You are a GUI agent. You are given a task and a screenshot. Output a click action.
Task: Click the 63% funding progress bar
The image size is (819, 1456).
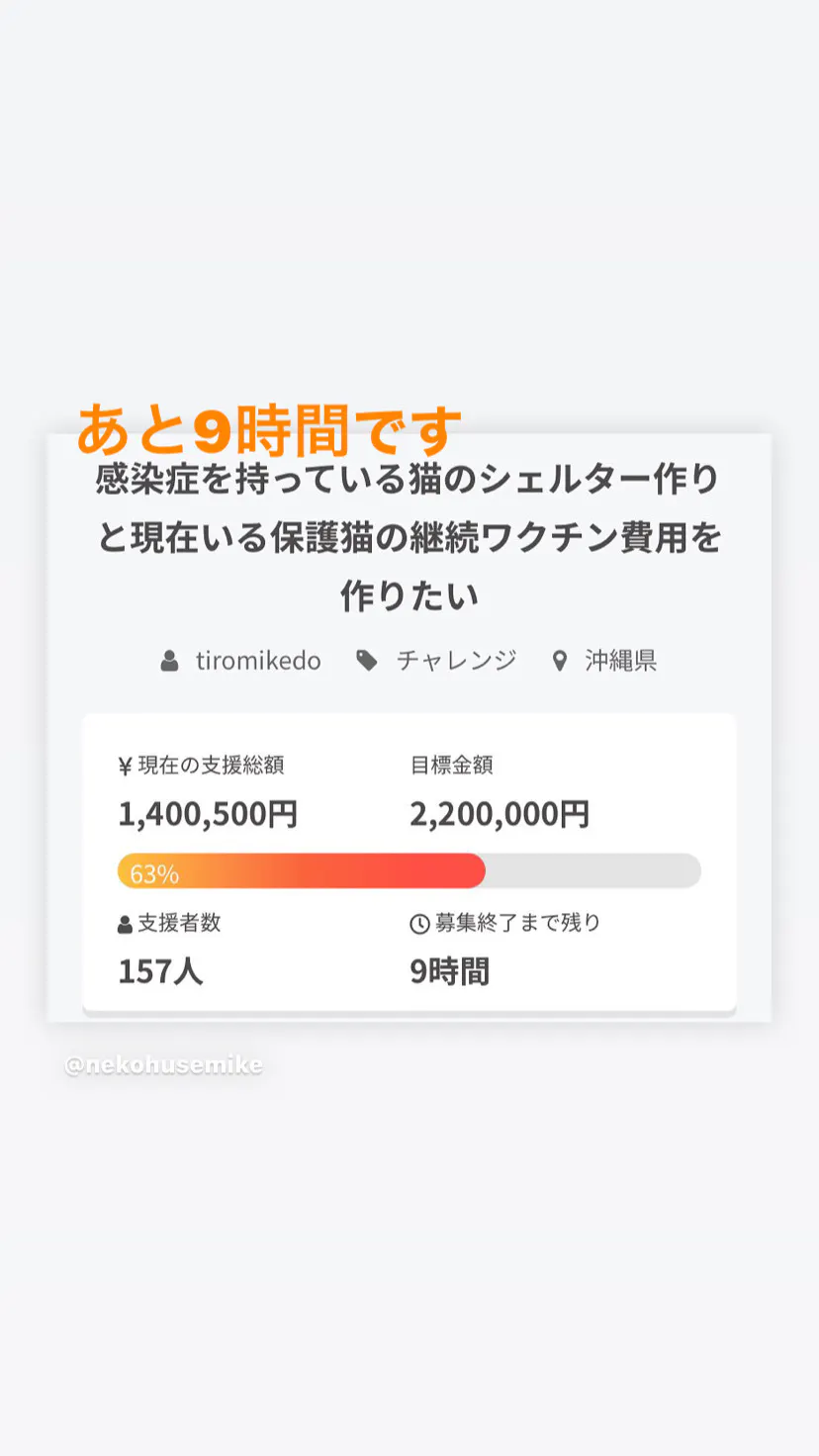409,871
